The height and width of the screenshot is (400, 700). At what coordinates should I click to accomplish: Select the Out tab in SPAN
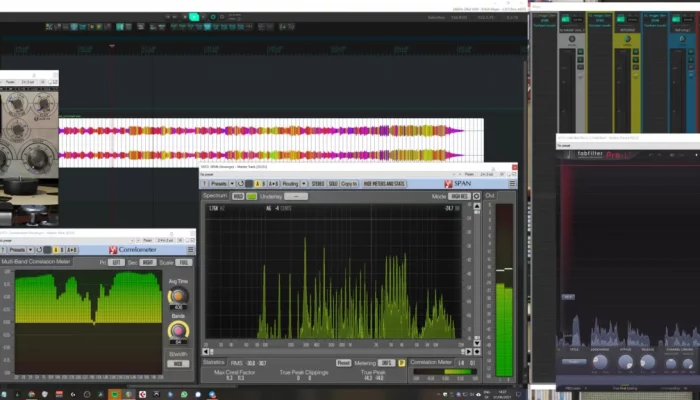(490, 196)
